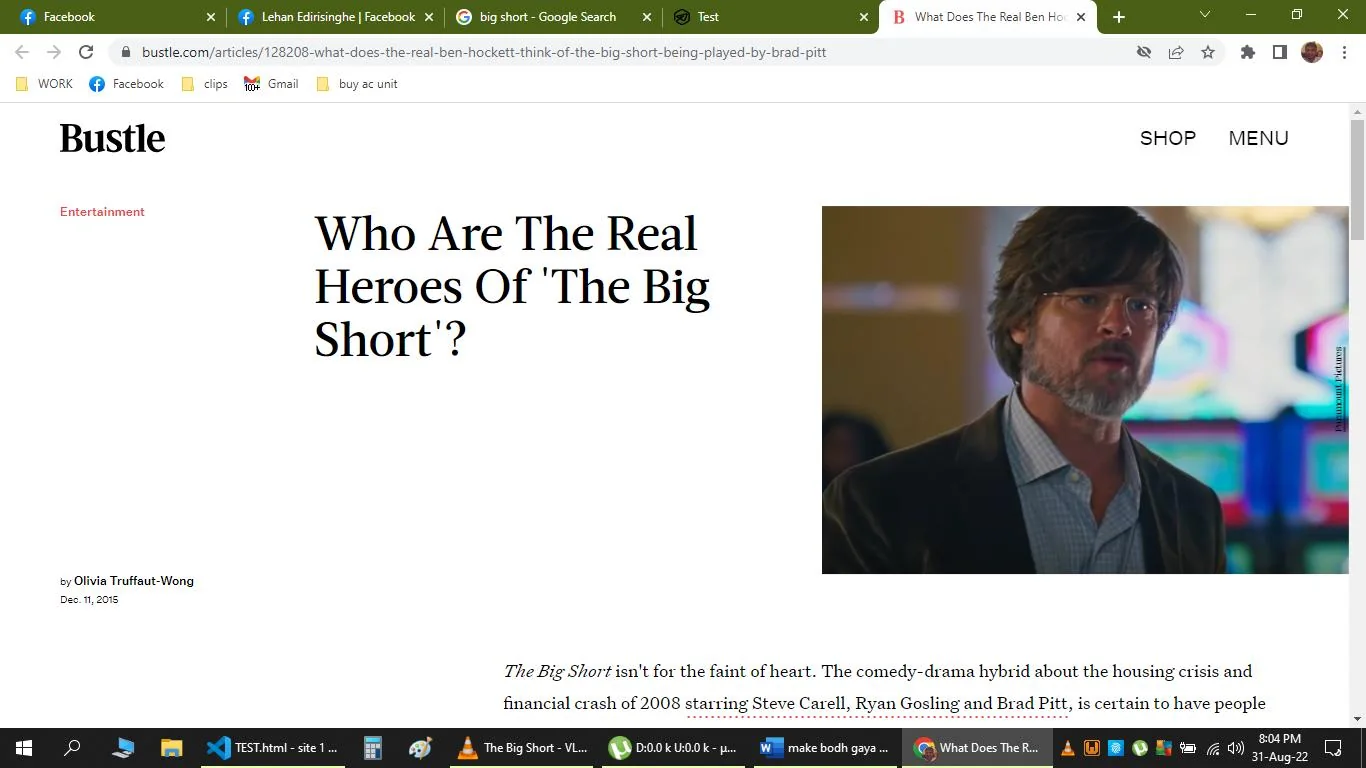Image resolution: width=1366 pixels, height=768 pixels.
Task: Share this page from the address bar
Action: tap(1176, 52)
